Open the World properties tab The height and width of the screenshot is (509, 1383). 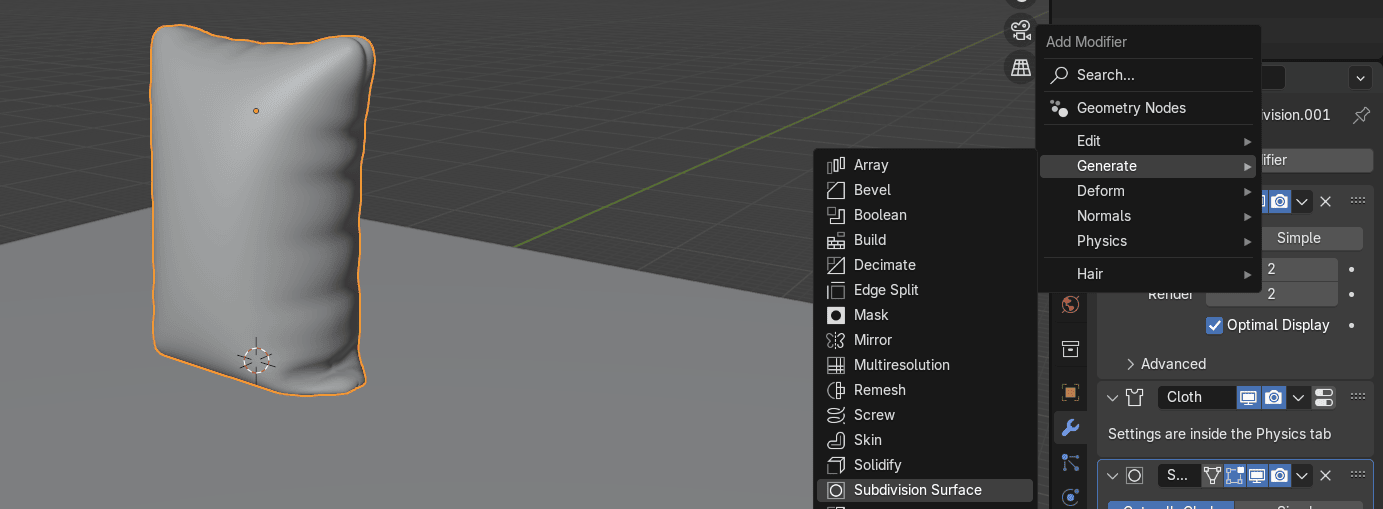tap(1070, 304)
